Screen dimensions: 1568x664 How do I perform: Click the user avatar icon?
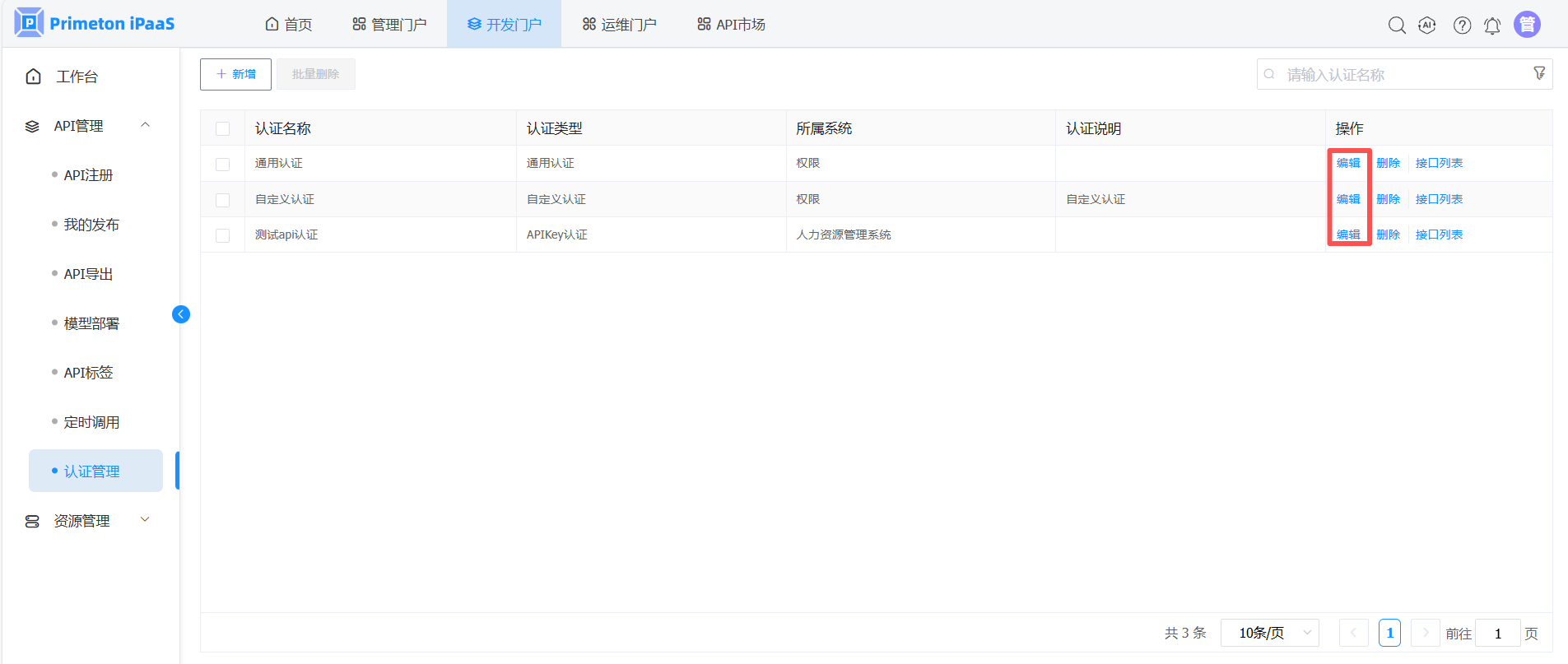point(1527,25)
